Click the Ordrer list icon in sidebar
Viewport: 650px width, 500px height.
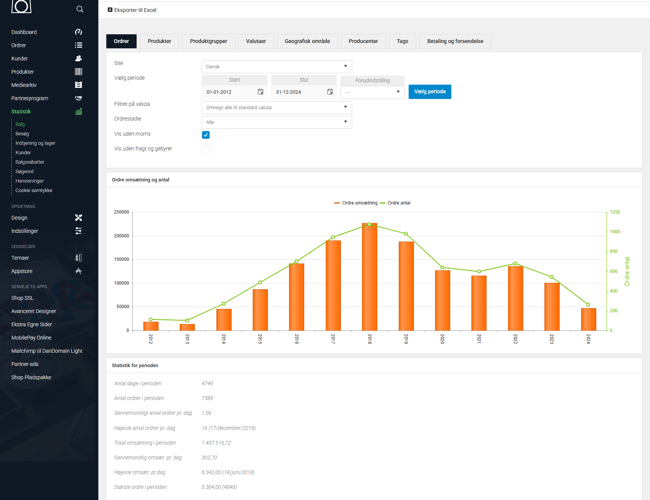78,45
